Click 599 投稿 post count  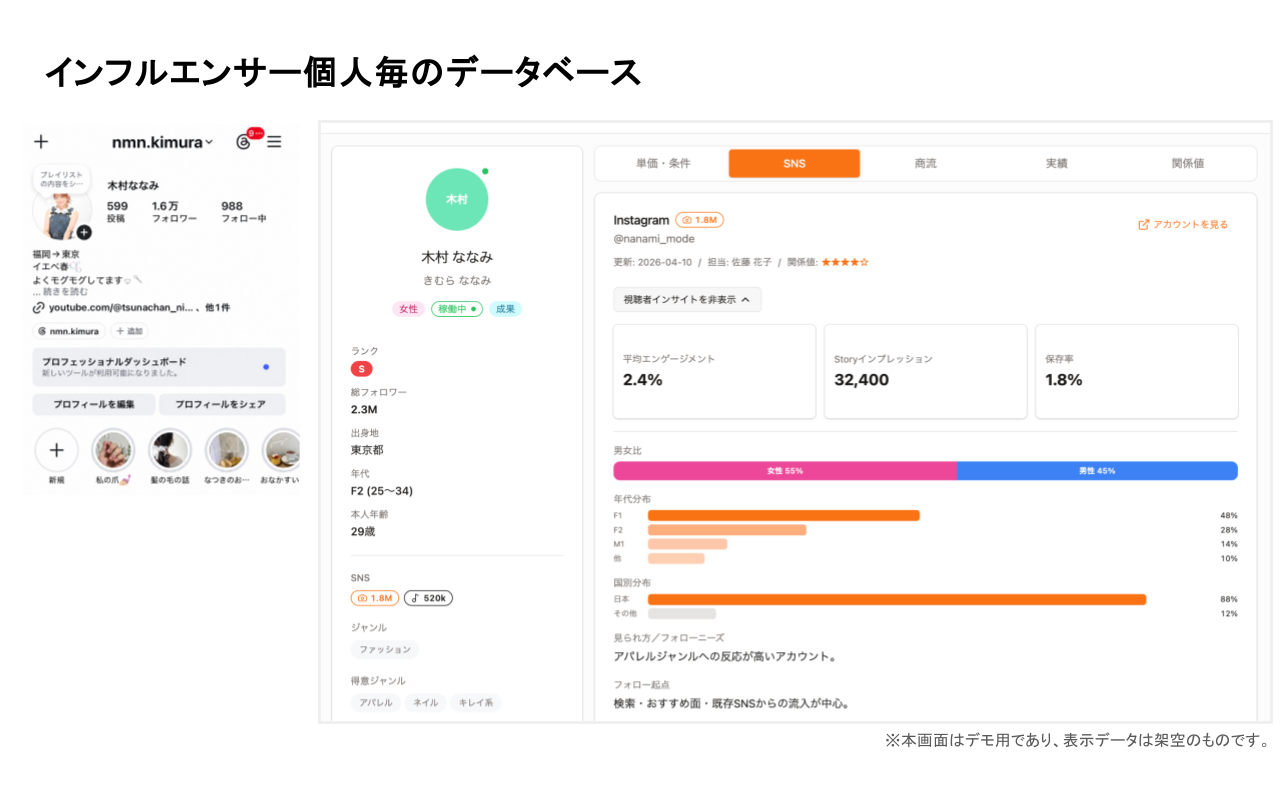117,212
